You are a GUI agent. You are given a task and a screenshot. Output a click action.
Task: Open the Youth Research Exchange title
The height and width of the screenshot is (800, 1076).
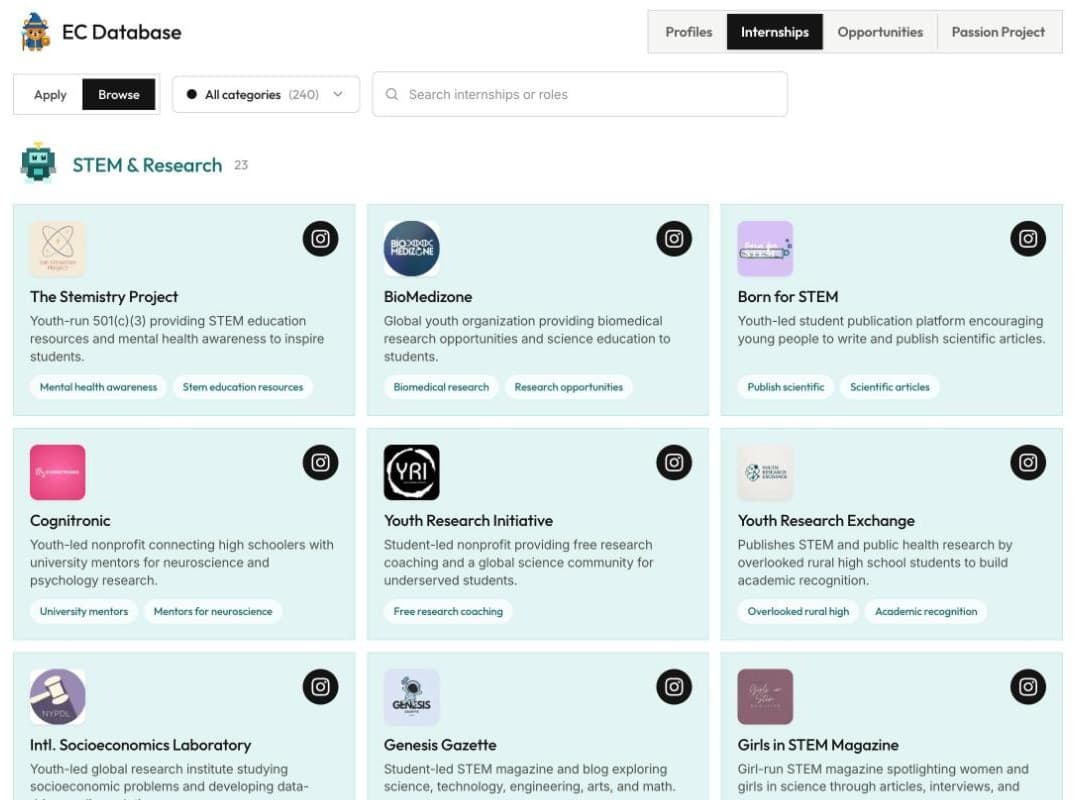(826, 521)
